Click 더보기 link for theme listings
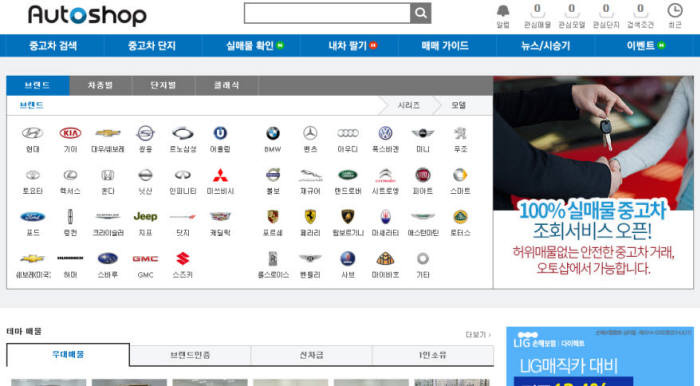The image size is (700, 386). (478, 335)
